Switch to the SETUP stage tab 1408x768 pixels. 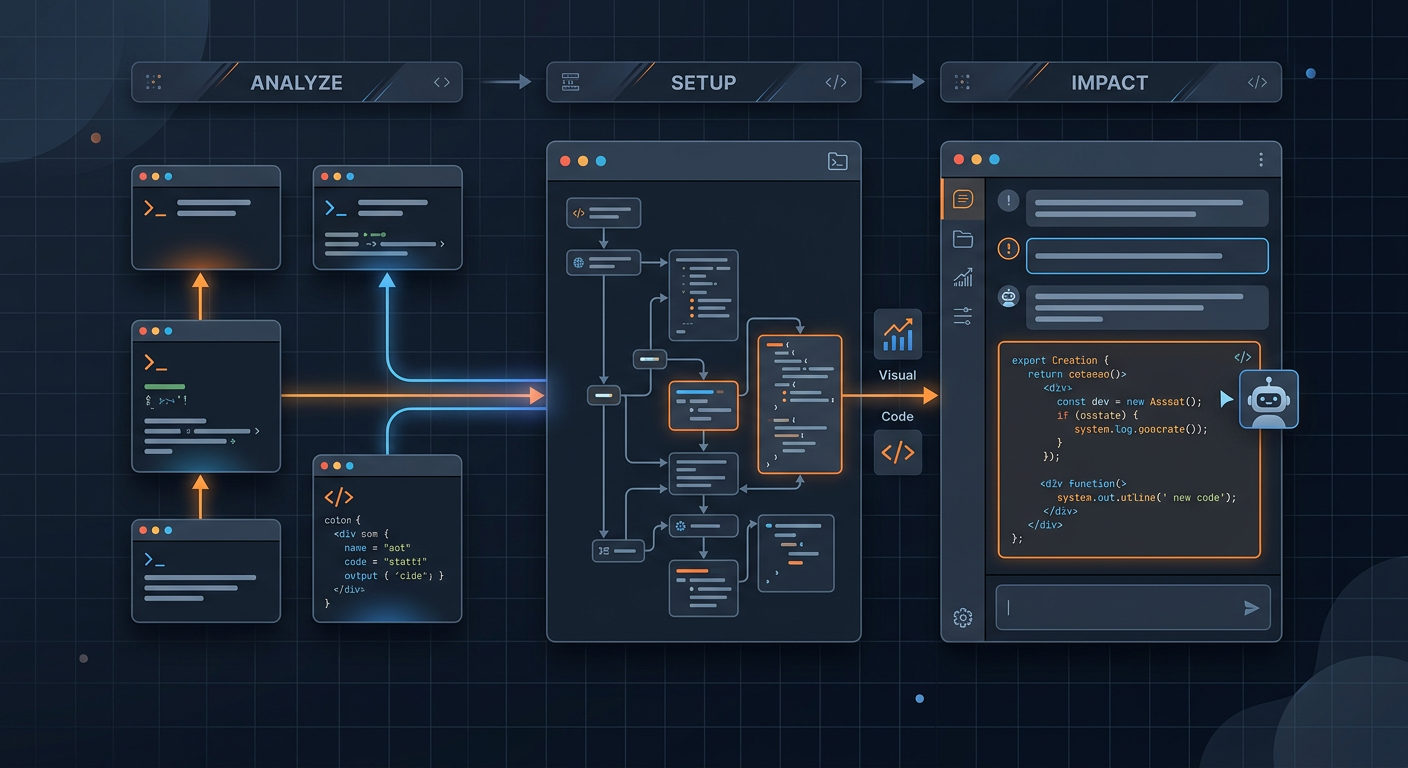pos(703,82)
